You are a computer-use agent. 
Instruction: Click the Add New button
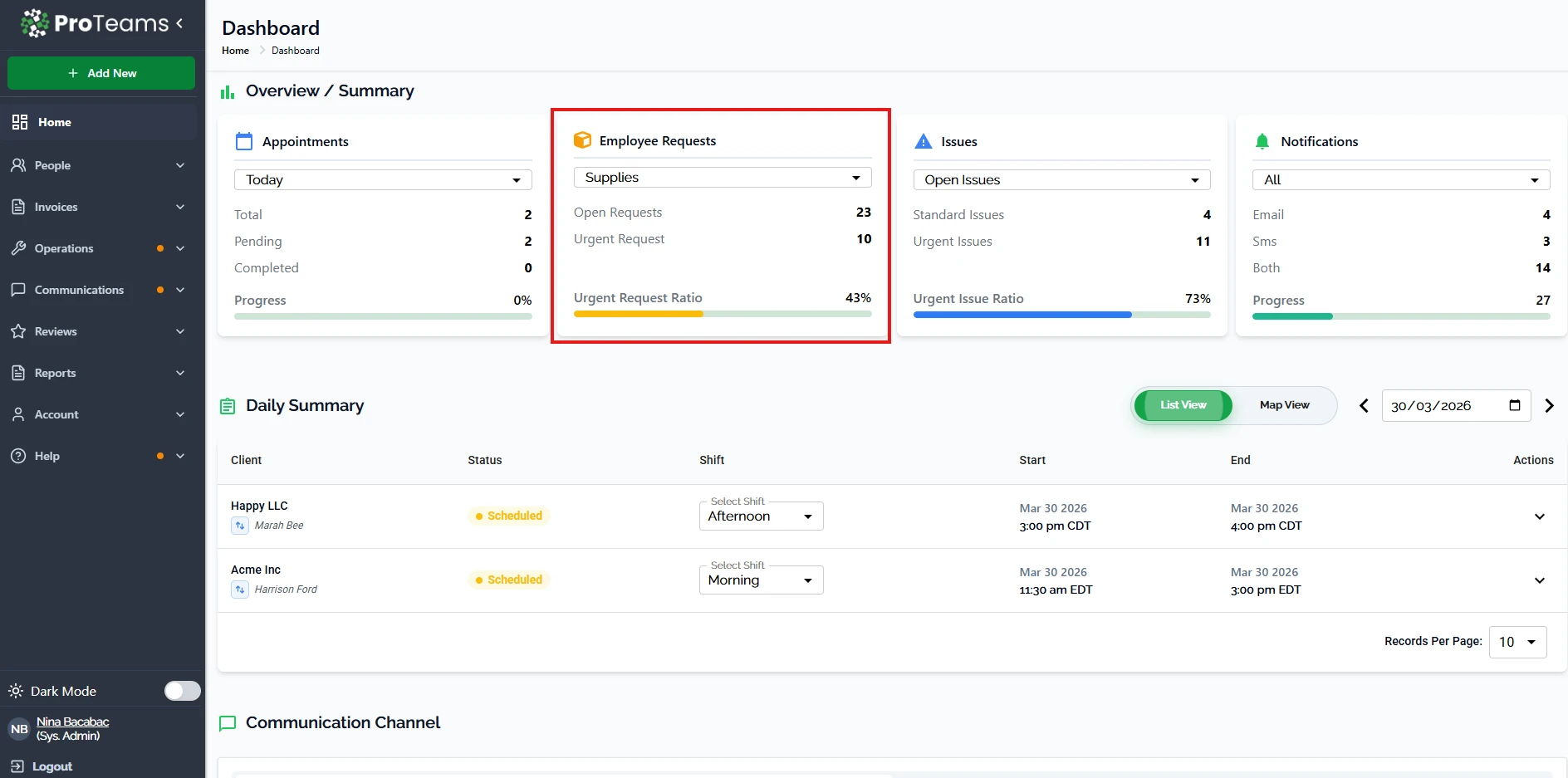pos(101,73)
